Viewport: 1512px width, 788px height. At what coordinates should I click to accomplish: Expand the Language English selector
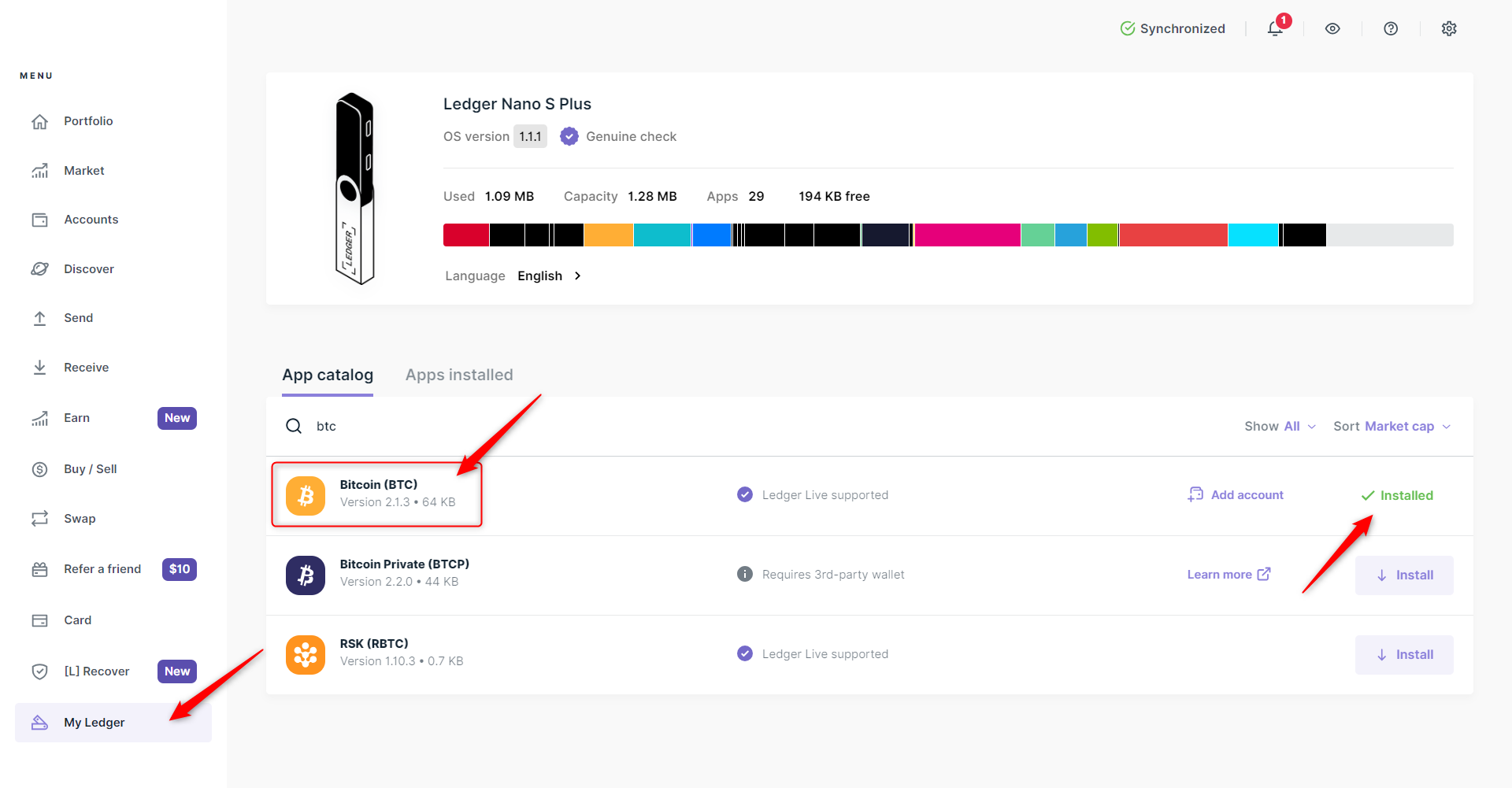click(548, 276)
